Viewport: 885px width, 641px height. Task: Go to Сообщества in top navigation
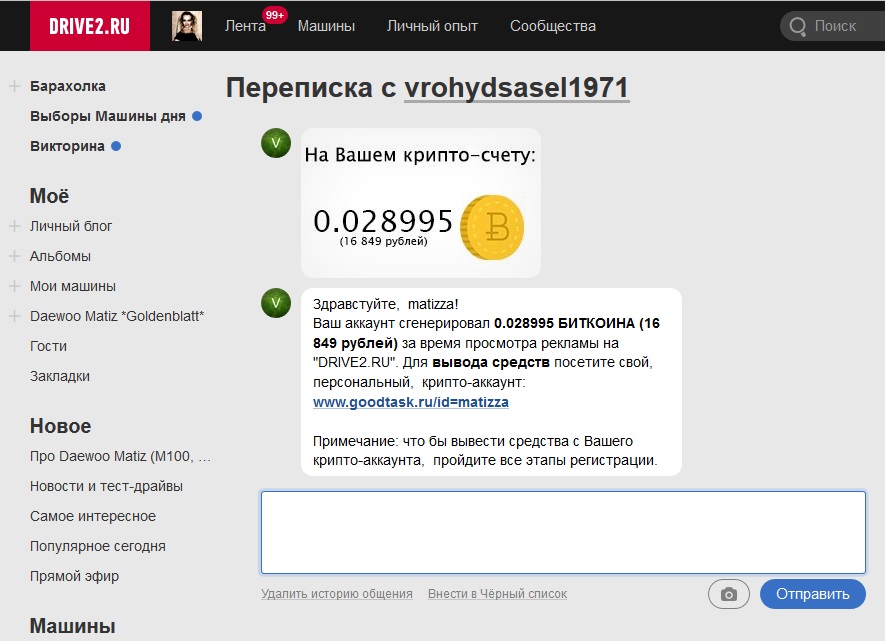(552, 26)
